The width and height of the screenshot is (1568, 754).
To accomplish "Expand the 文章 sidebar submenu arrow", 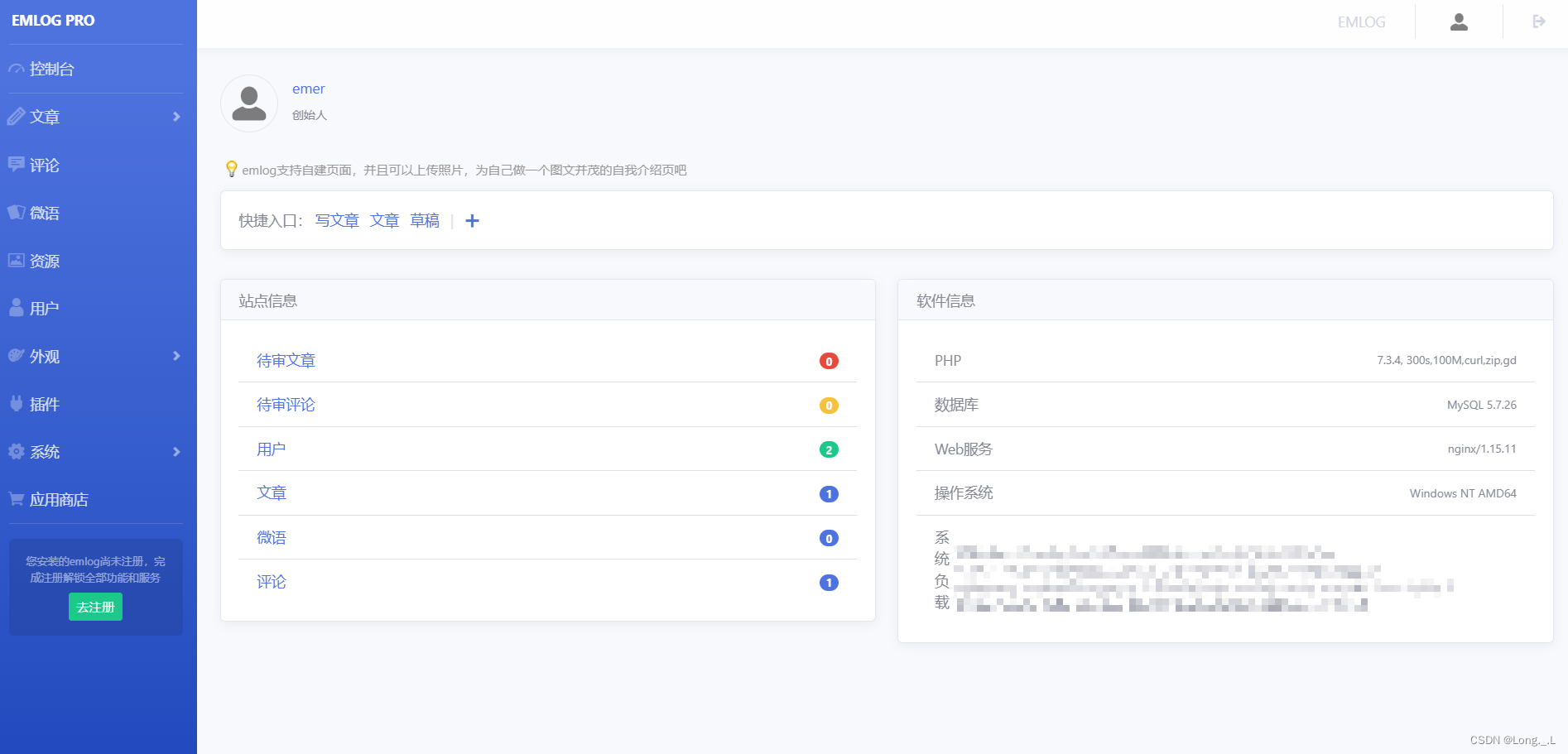I will point(176,117).
